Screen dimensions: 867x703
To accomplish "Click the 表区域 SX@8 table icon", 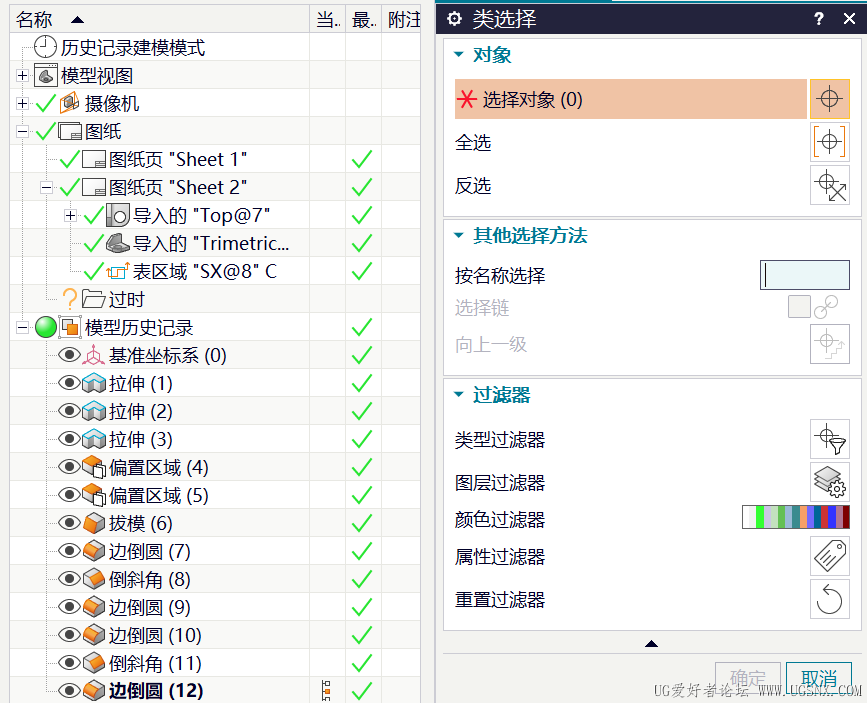I will (118, 271).
